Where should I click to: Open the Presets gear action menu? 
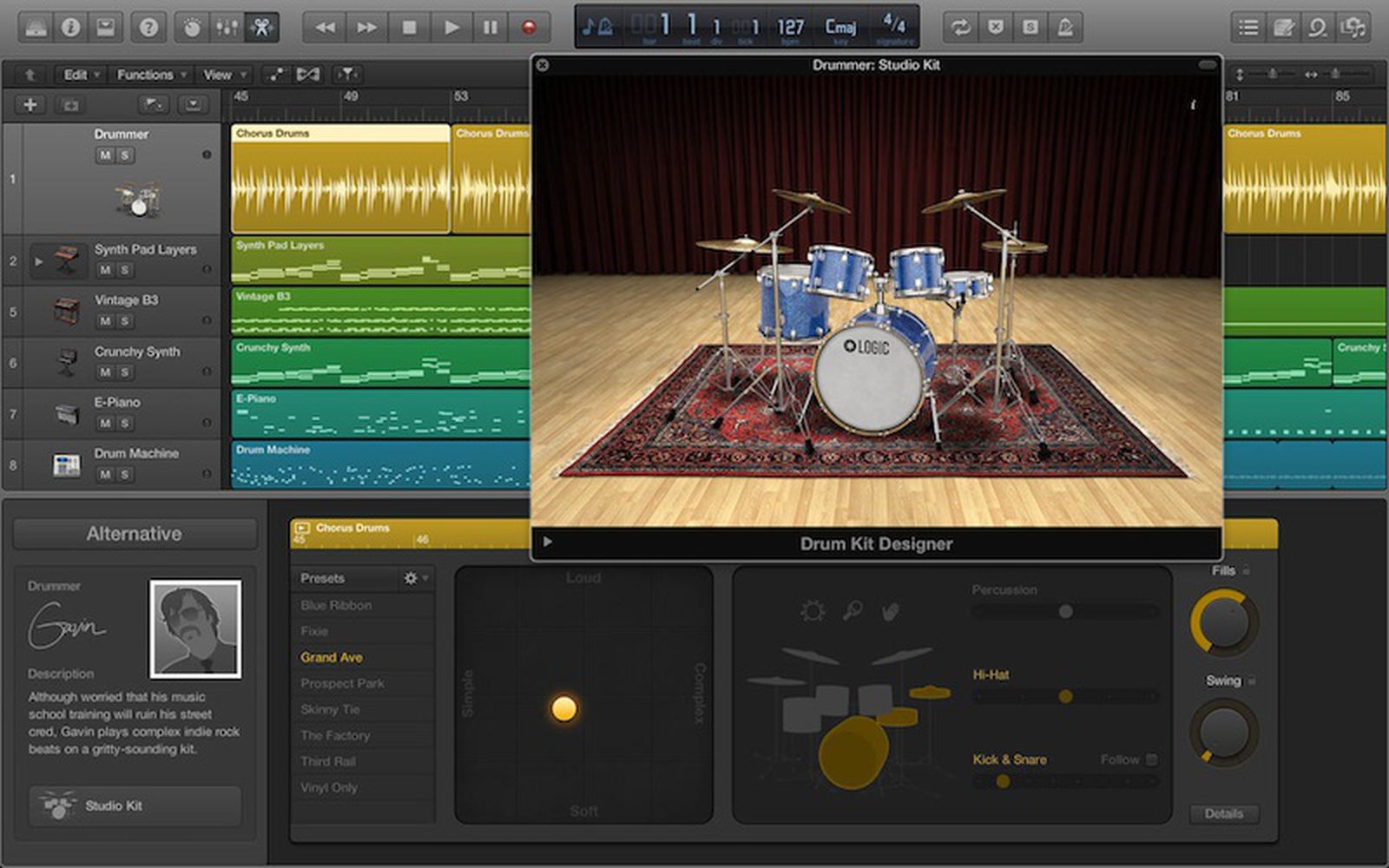(411, 577)
